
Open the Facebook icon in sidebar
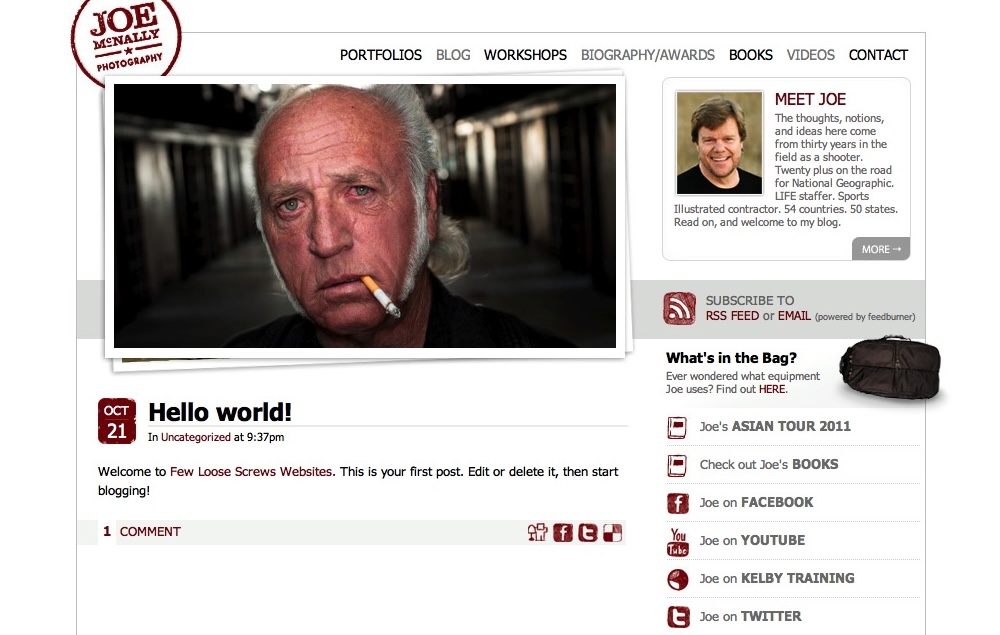[x=677, y=503]
